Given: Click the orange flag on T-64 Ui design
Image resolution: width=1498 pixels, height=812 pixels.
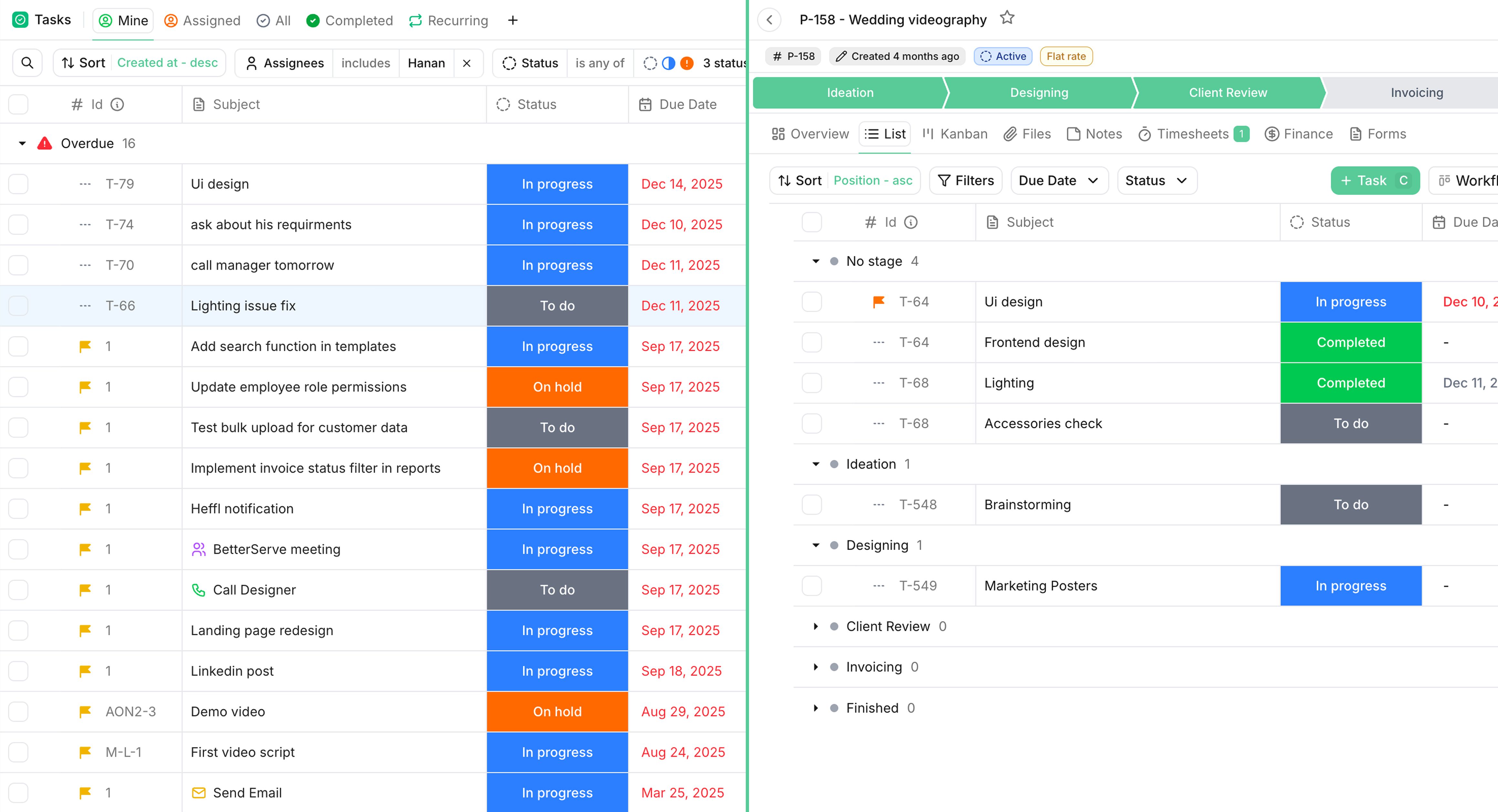Looking at the screenshot, I should [x=878, y=302].
